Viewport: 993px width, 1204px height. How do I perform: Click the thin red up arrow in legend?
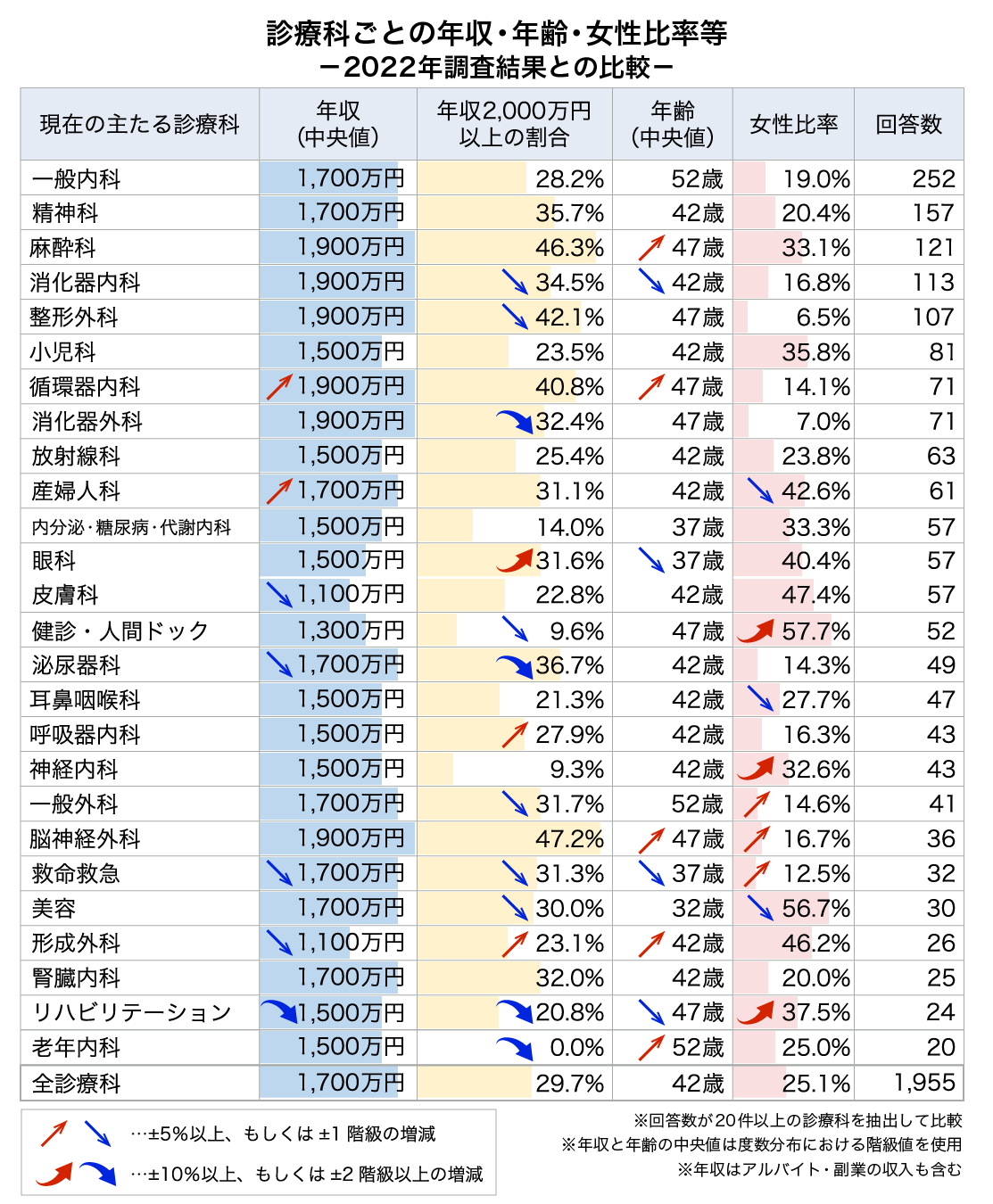(x=54, y=1134)
